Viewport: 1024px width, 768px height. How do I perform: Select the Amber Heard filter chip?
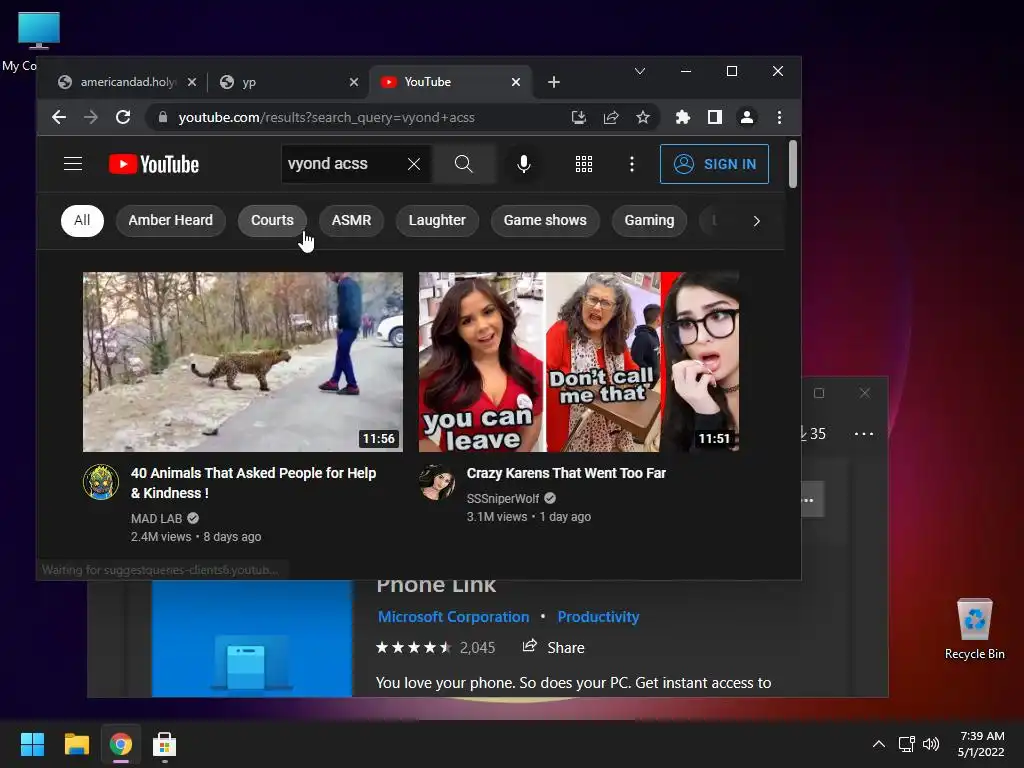click(x=170, y=221)
